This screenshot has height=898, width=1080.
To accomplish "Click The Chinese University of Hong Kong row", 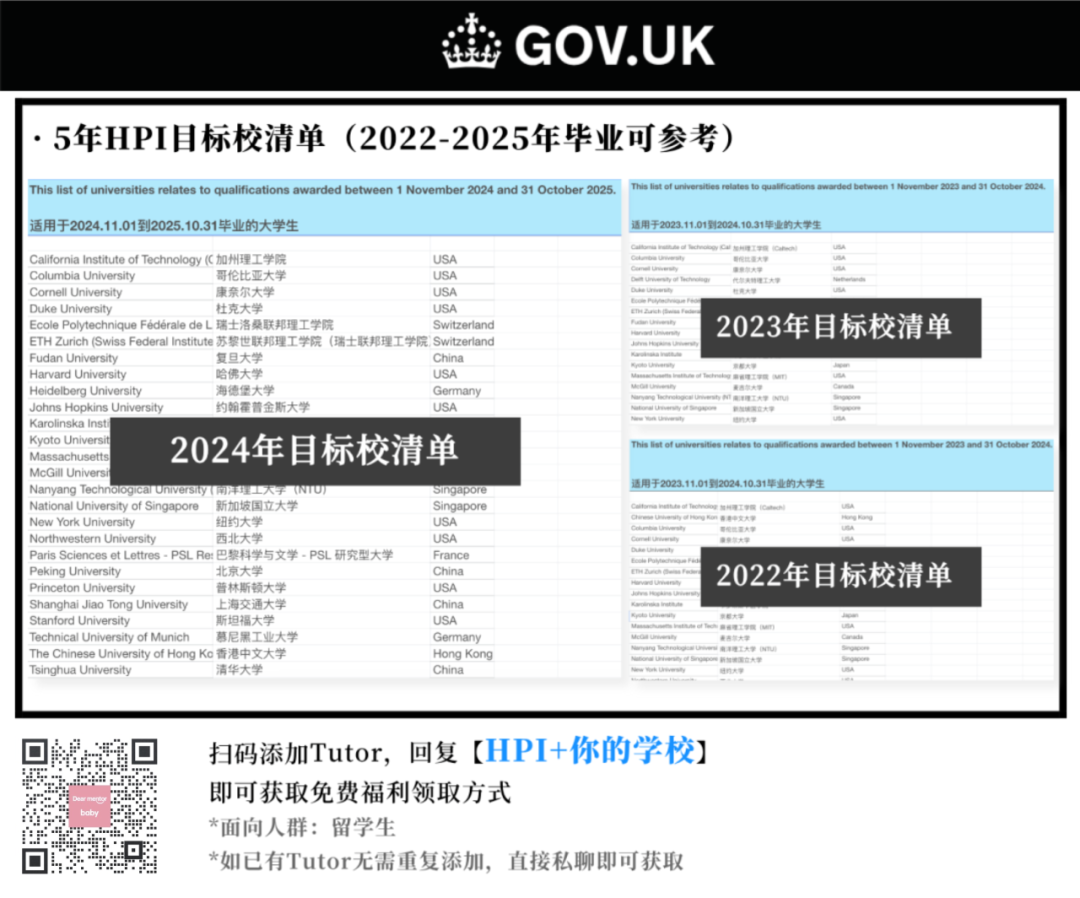I will [x=261, y=654].
